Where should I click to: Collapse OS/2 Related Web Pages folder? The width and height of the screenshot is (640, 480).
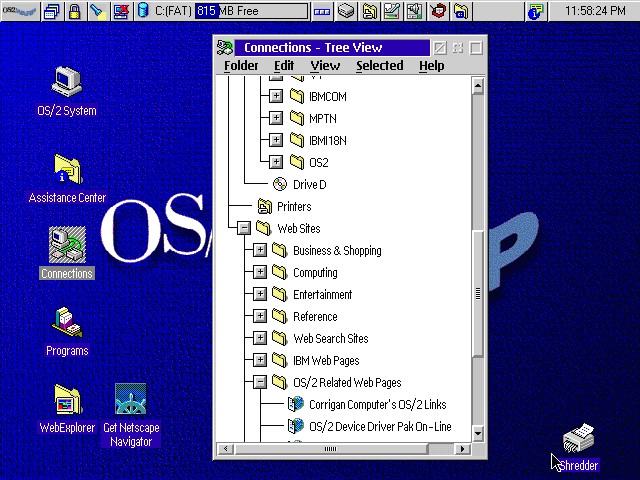[x=260, y=383]
